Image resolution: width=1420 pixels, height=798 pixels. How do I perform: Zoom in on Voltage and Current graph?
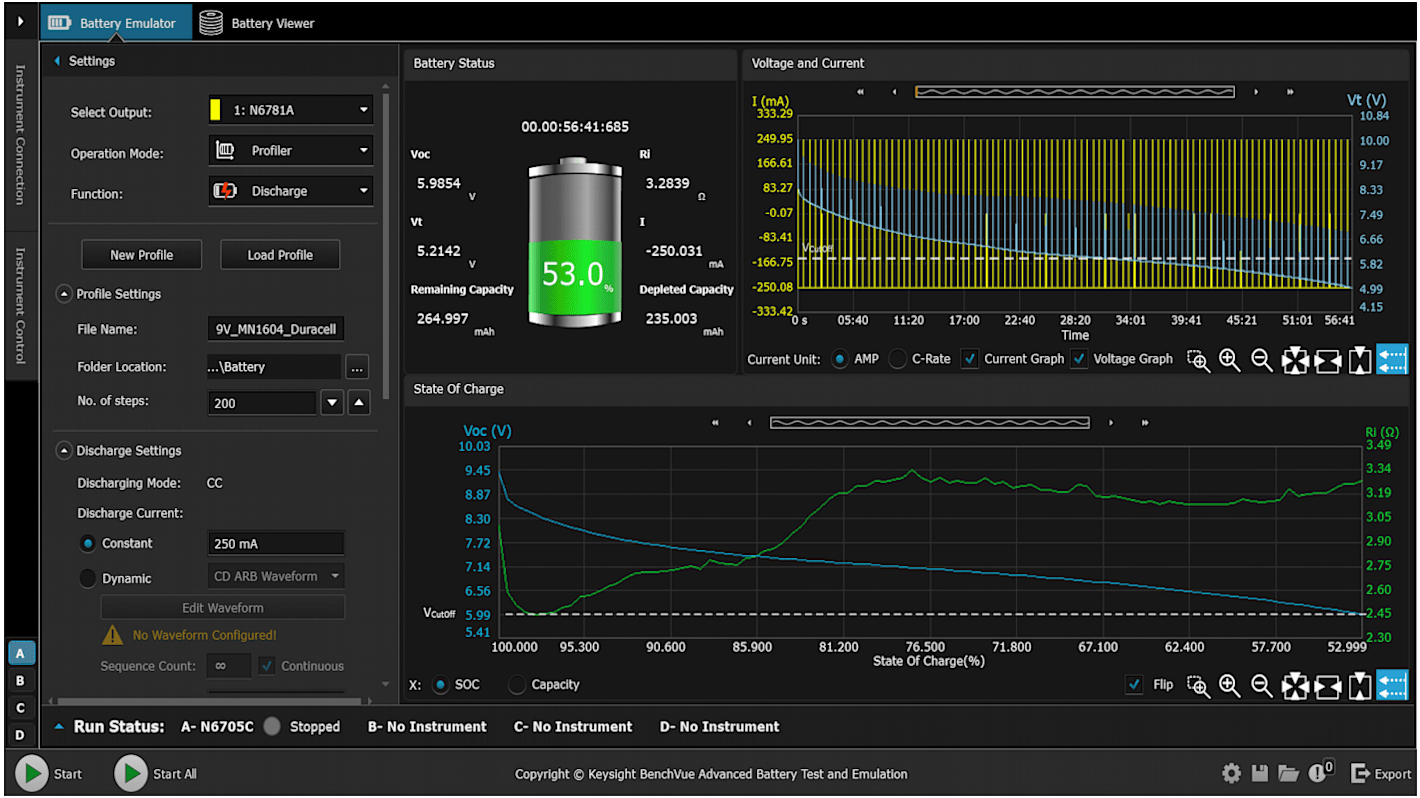click(1230, 361)
